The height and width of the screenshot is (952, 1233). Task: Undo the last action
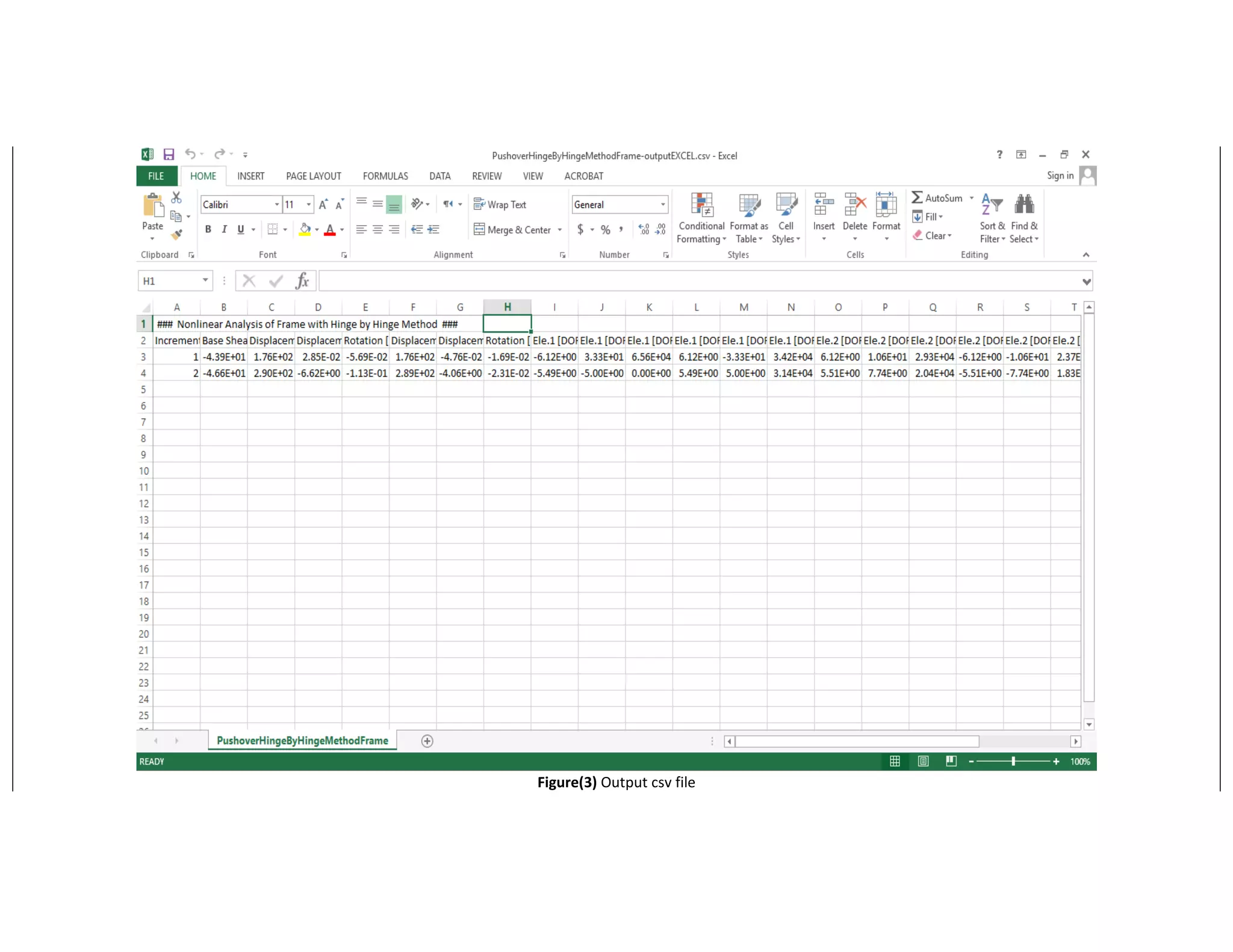tap(190, 154)
